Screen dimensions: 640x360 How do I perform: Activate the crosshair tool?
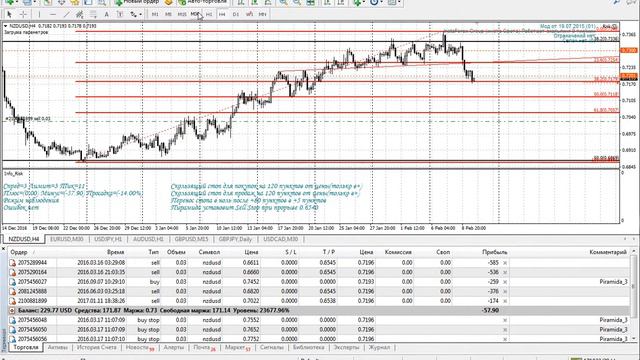(23, 14)
